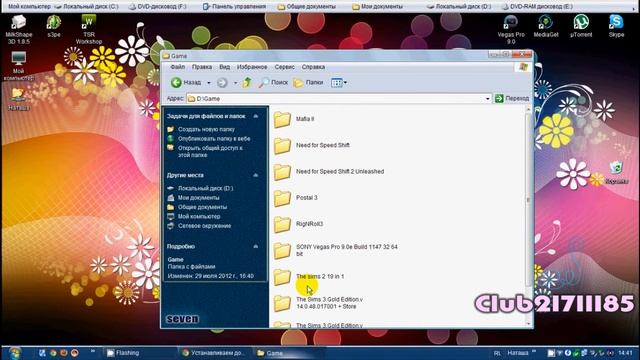Open the Need for Speed Shift folder

click(312, 145)
